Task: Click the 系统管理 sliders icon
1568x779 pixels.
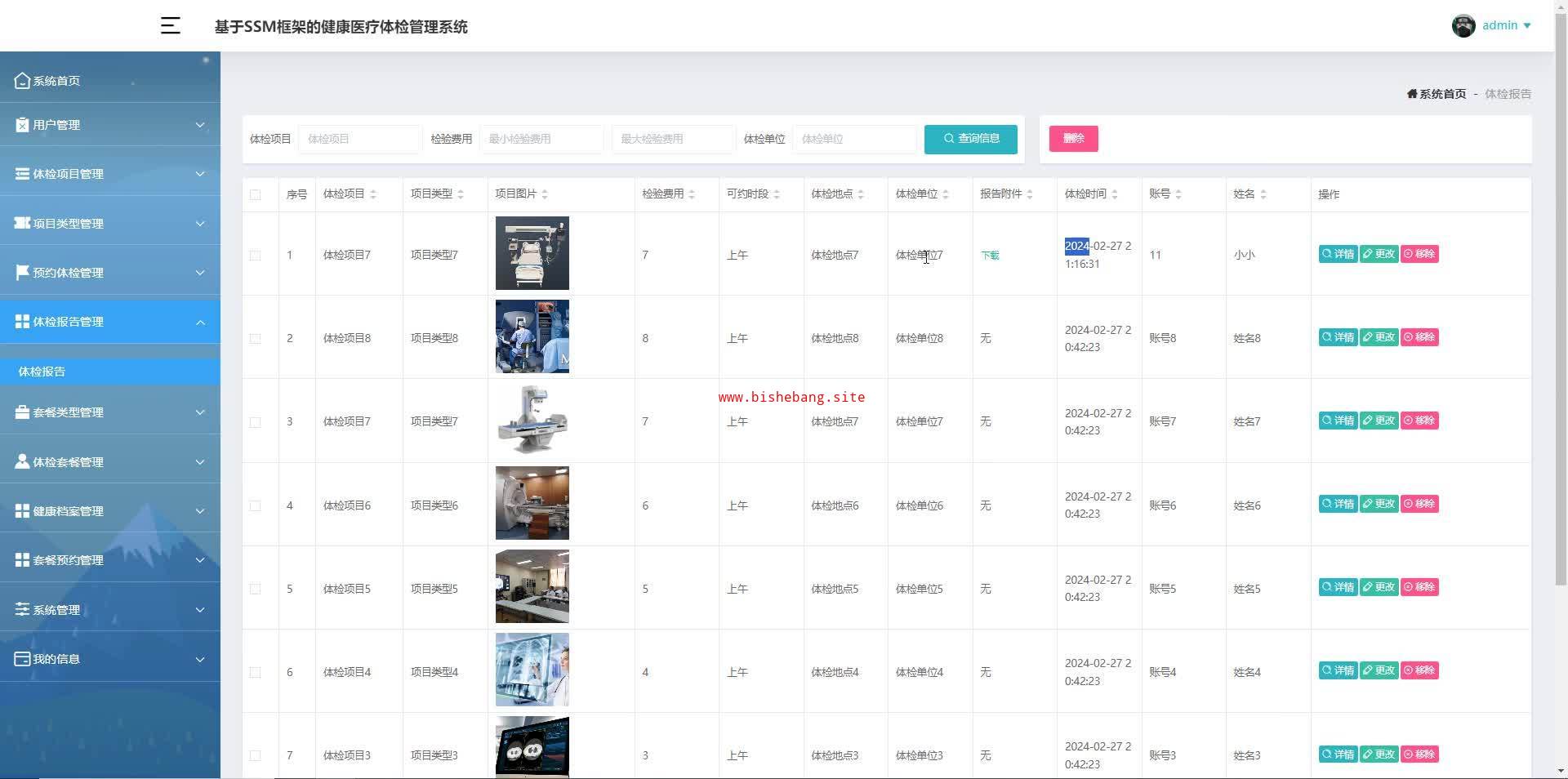Action: pyautogui.click(x=22, y=609)
